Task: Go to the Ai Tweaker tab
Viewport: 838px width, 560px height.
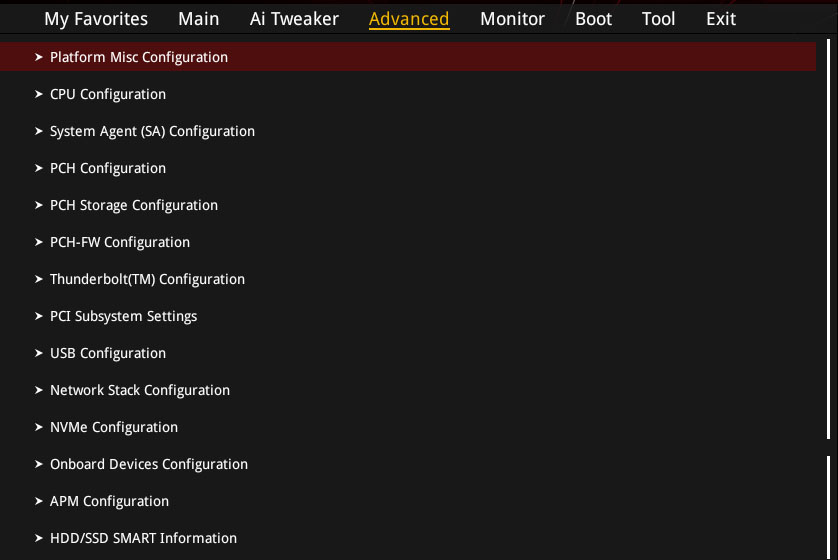Action: tap(294, 19)
